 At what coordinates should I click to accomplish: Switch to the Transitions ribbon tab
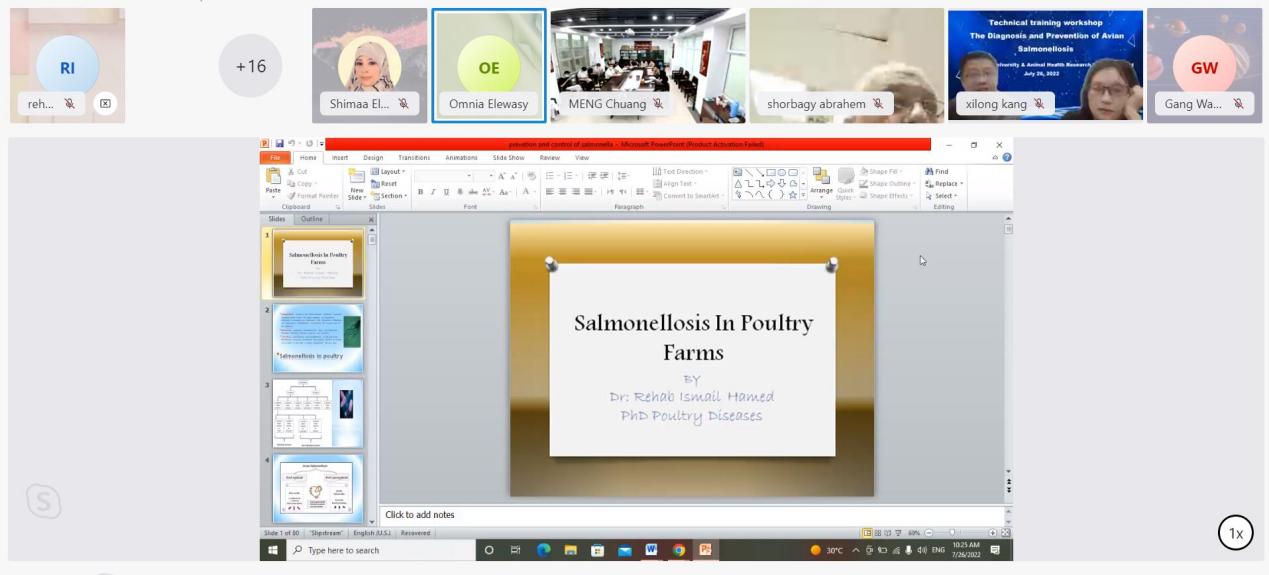pyautogui.click(x=414, y=158)
